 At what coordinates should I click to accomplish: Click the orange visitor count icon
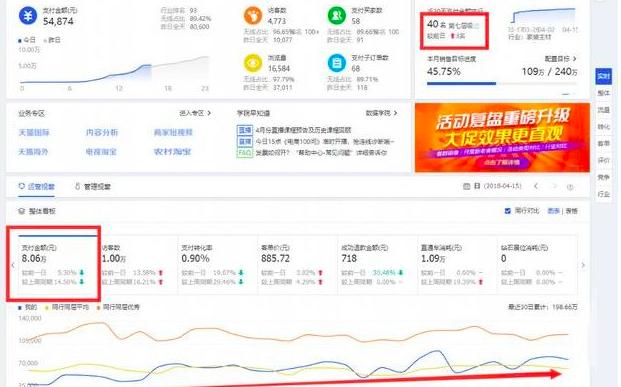pyautogui.click(x=253, y=16)
